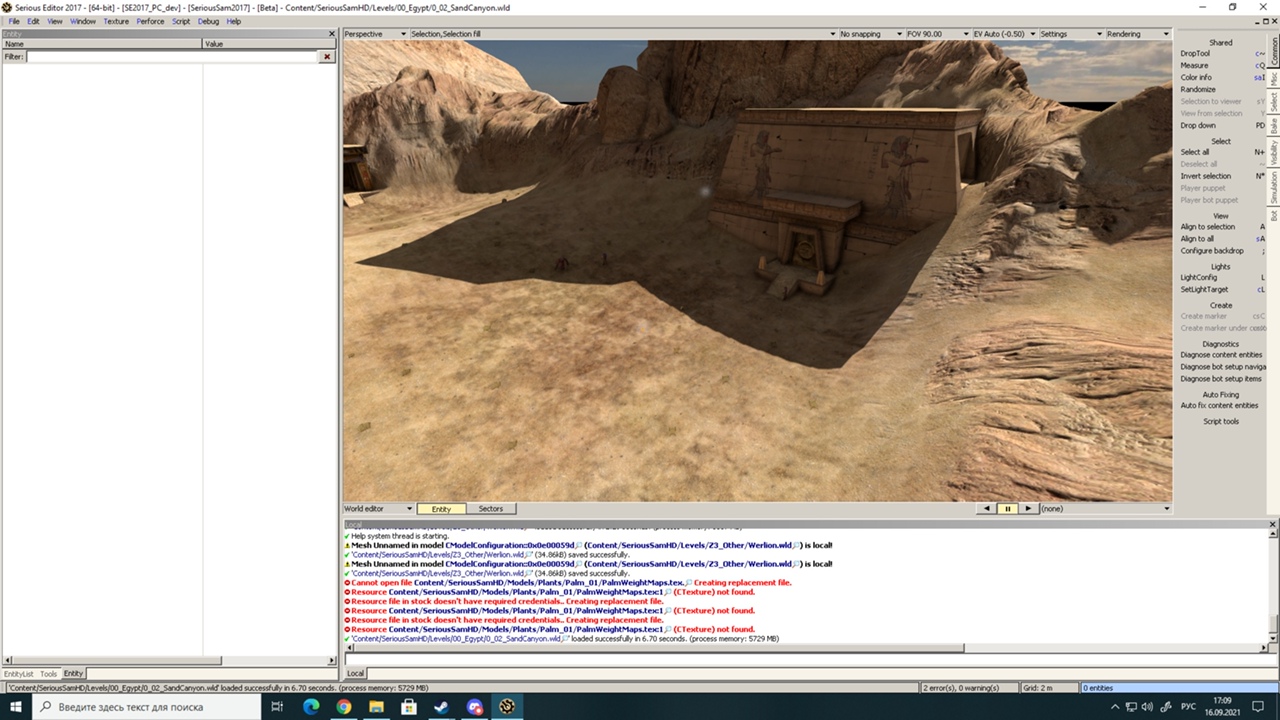This screenshot has width=1280, height=720.
Task: Open LightConfig command
Action: point(1199,278)
